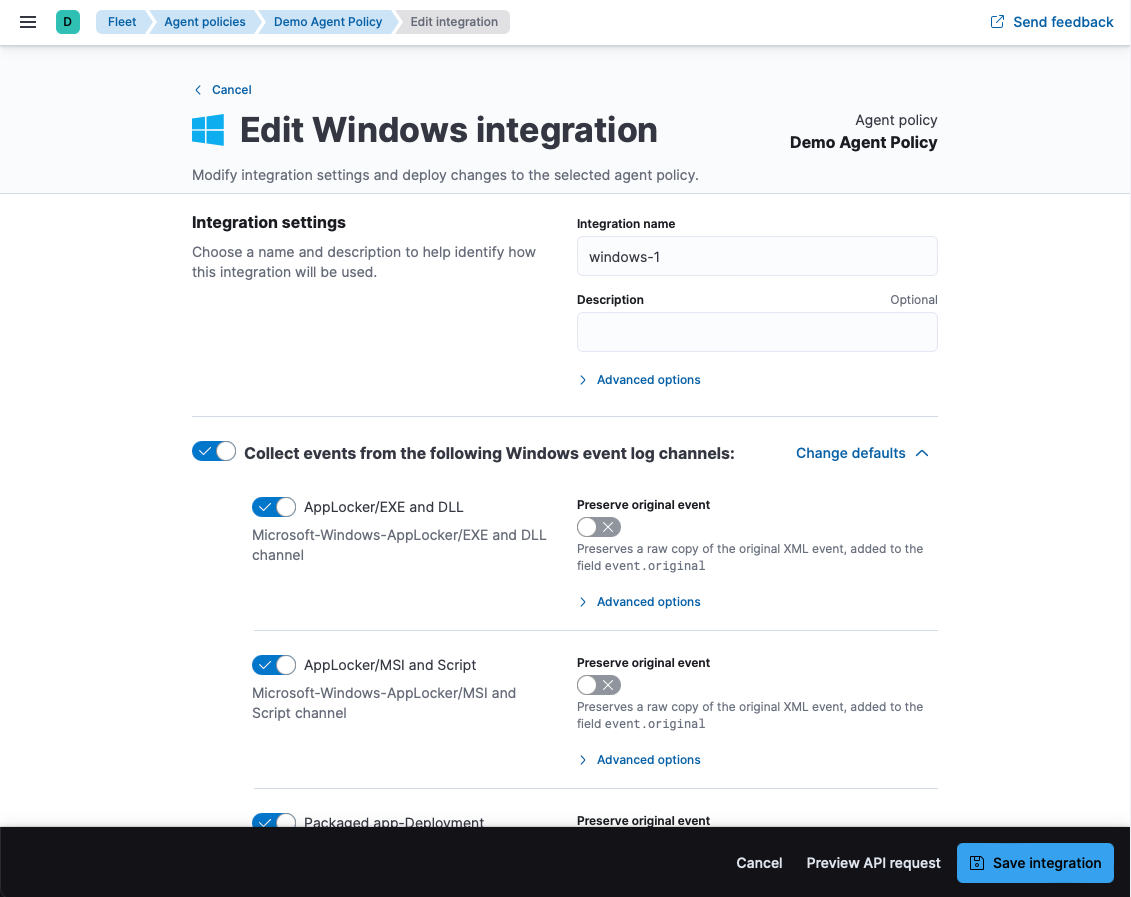This screenshot has height=897, width=1131.
Task: Go to Fleet breadcrumb
Action: [x=122, y=22]
